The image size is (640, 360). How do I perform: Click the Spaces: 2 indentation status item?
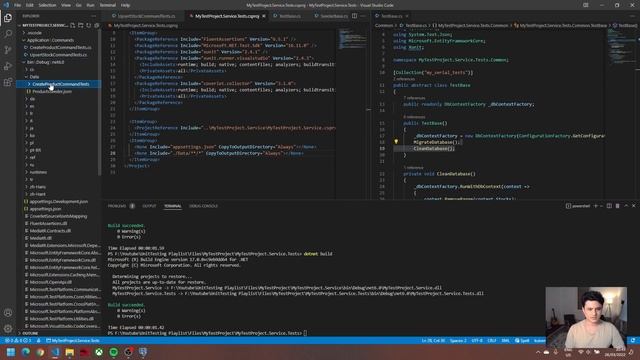(458, 340)
